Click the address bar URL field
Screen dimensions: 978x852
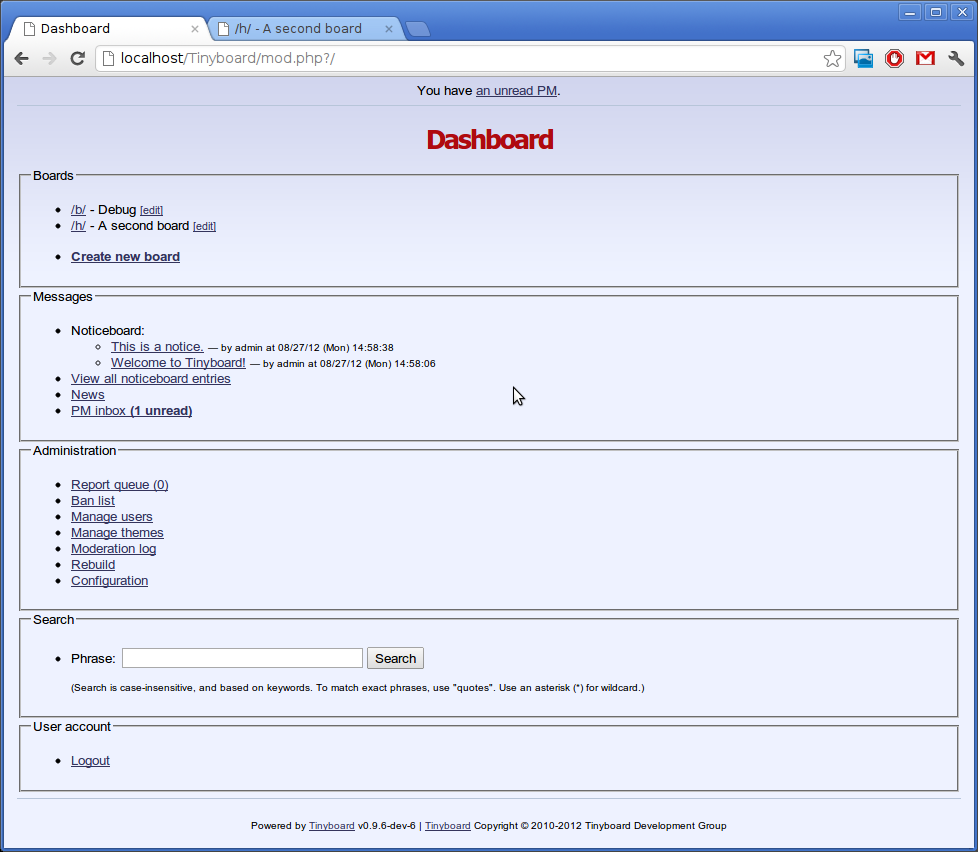[460, 59]
